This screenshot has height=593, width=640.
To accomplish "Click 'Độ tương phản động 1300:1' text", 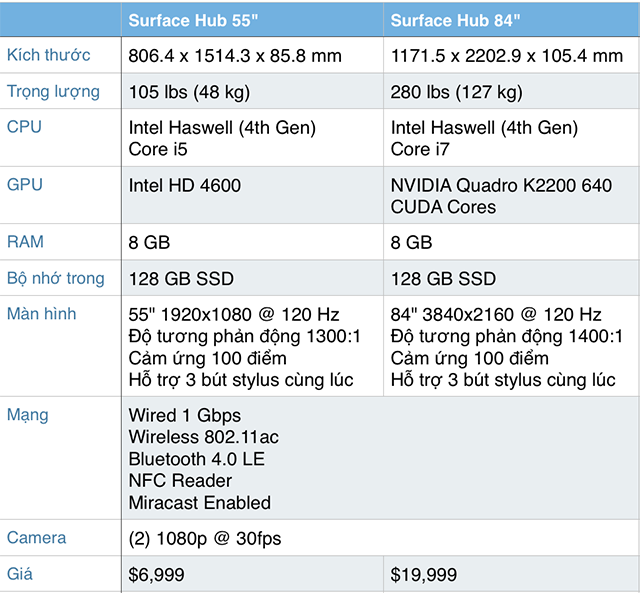I will point(244,337).
